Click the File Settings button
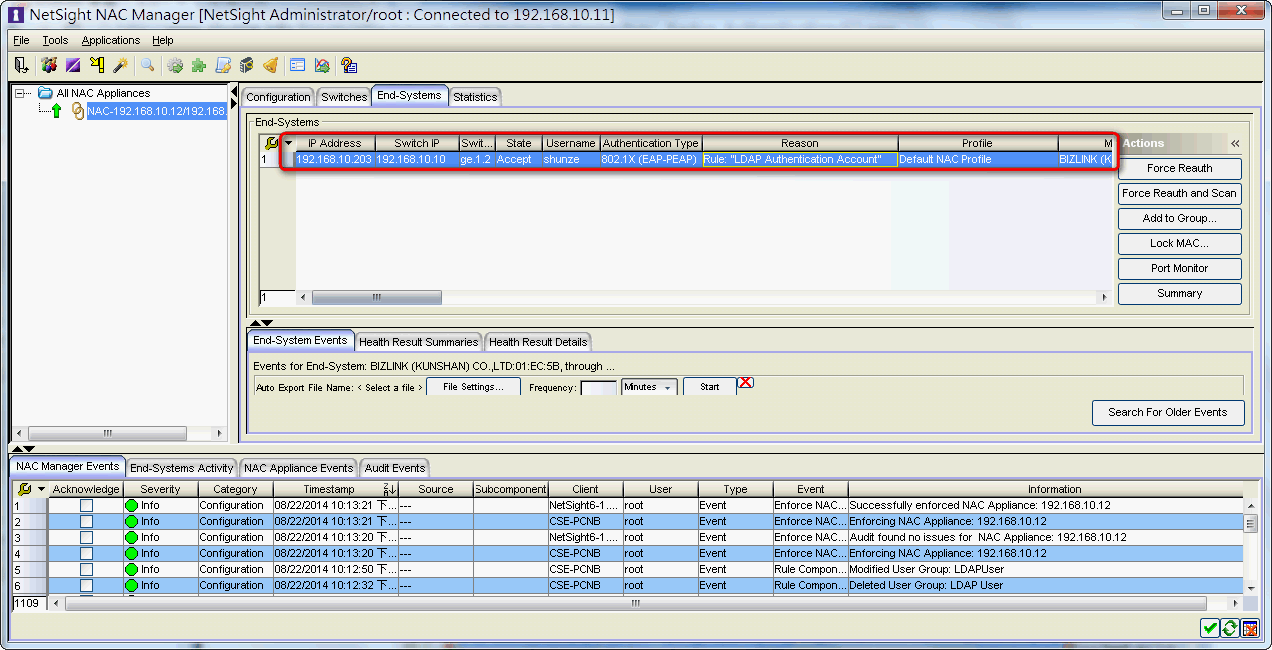Screen dimensions: 1272x650 coord(473,387)
